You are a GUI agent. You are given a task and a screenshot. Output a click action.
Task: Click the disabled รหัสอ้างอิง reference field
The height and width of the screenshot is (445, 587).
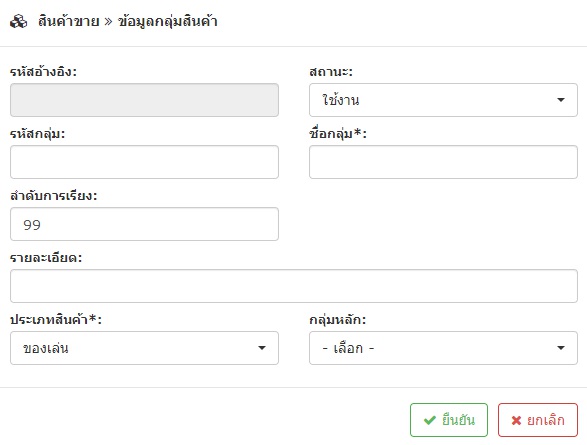[144, 100]
